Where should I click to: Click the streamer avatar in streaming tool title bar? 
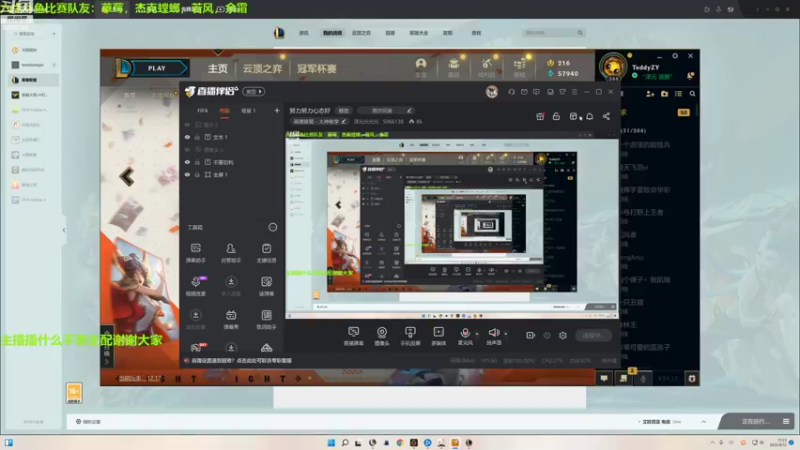pyautogui.click(x=492, y=92)
